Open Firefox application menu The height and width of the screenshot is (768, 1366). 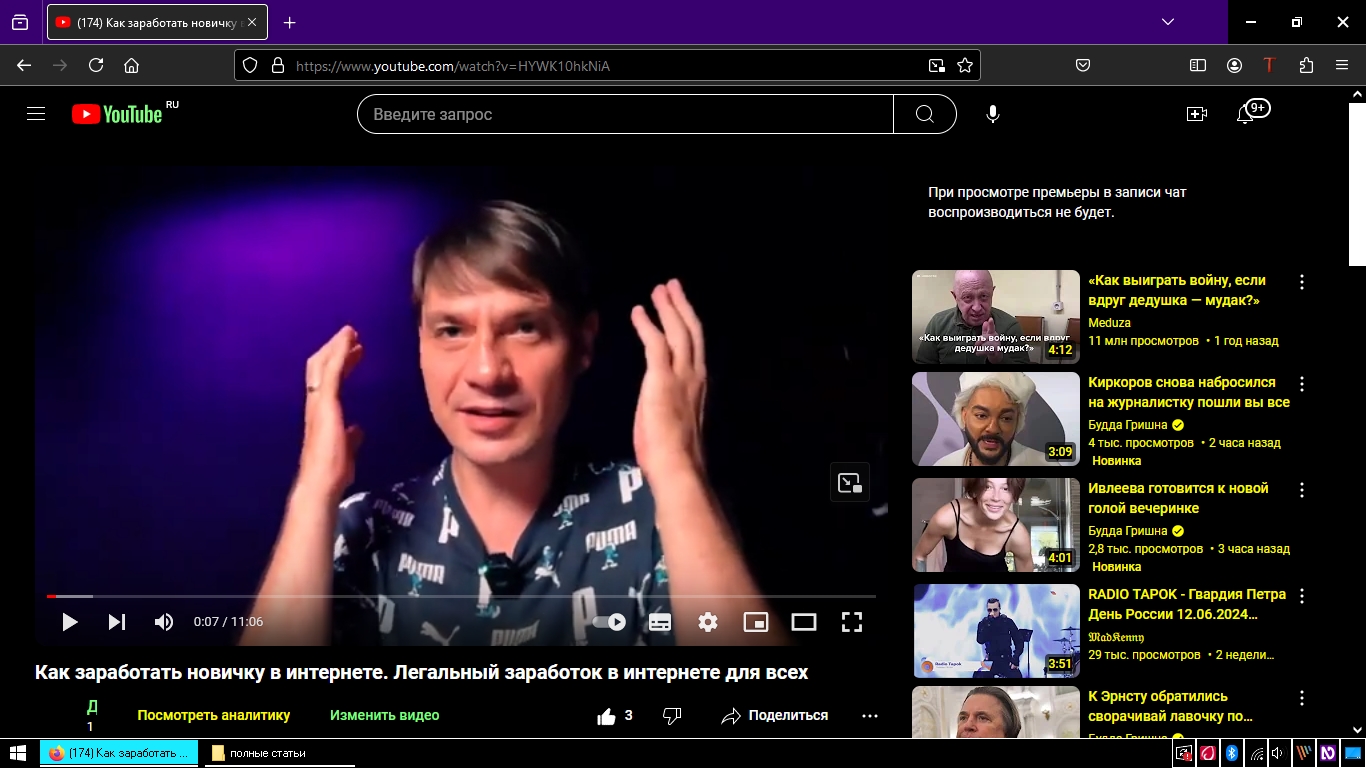pos(1342,65)
